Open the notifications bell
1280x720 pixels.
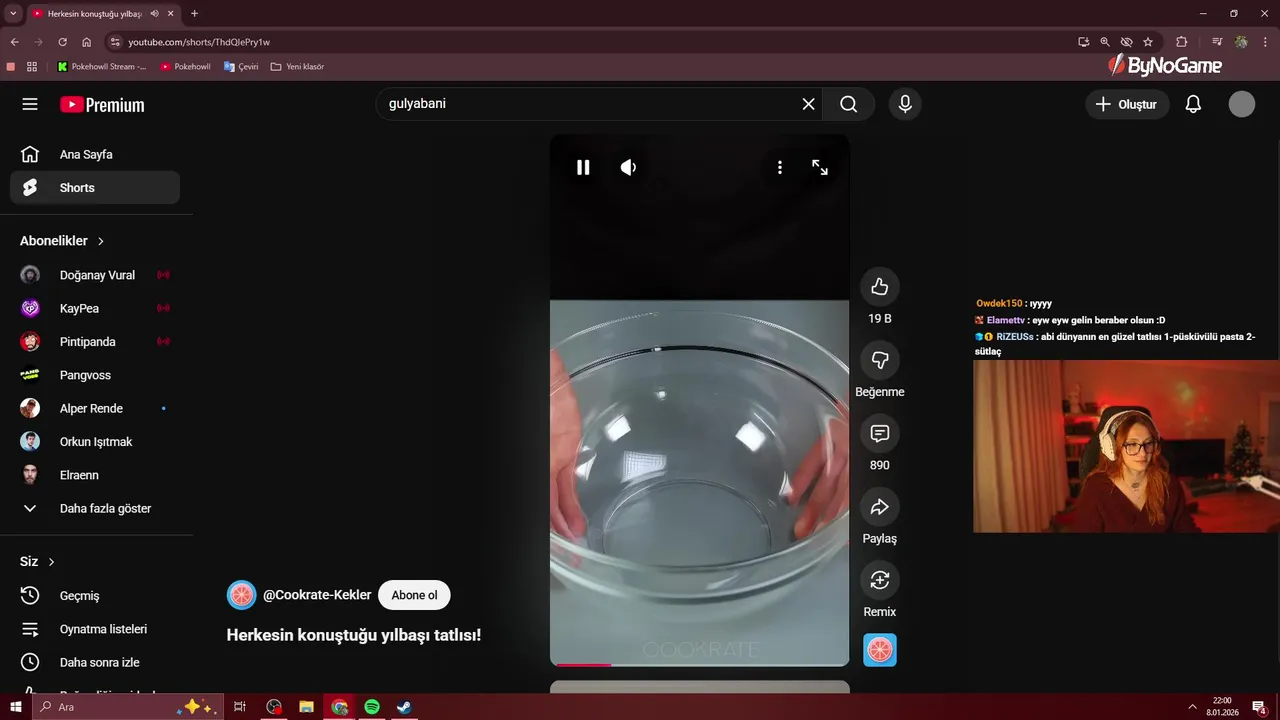click(1193, 104)
